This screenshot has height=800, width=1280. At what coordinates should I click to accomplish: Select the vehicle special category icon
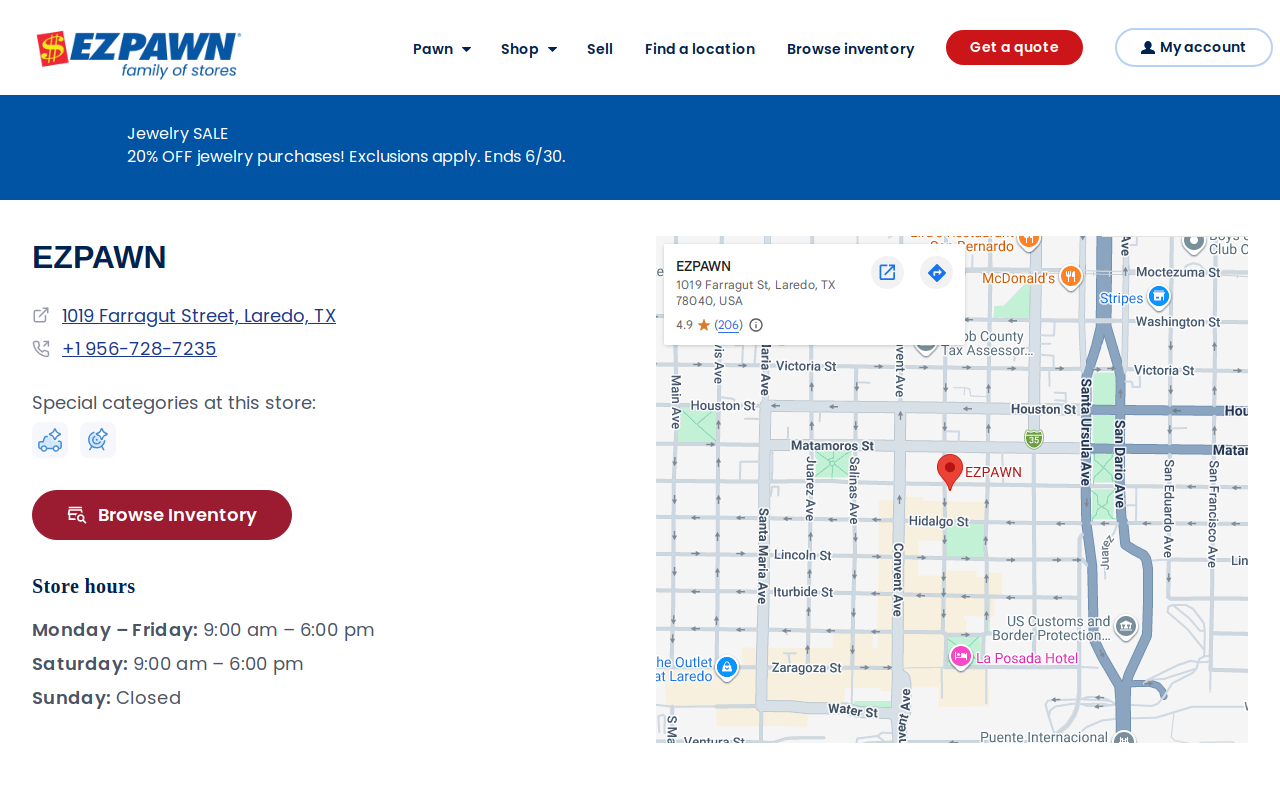coord(50,440)
